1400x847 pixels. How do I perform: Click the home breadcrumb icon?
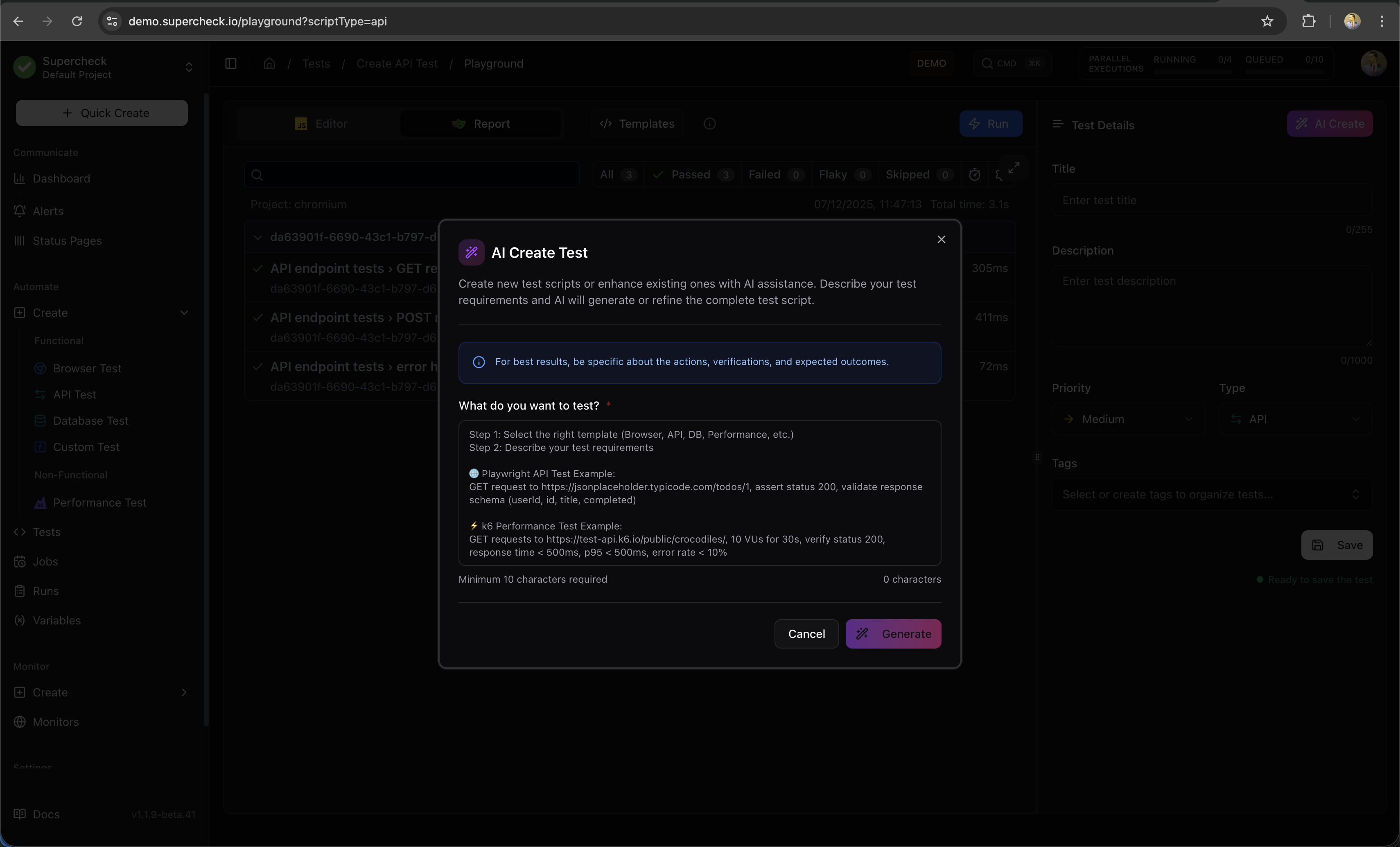pos(269,63)
